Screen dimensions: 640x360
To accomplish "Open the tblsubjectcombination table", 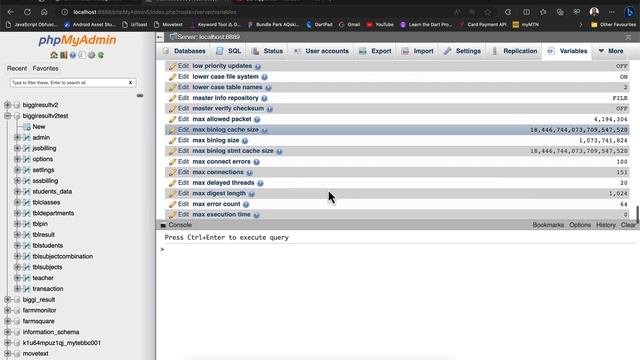I will 62,256.
